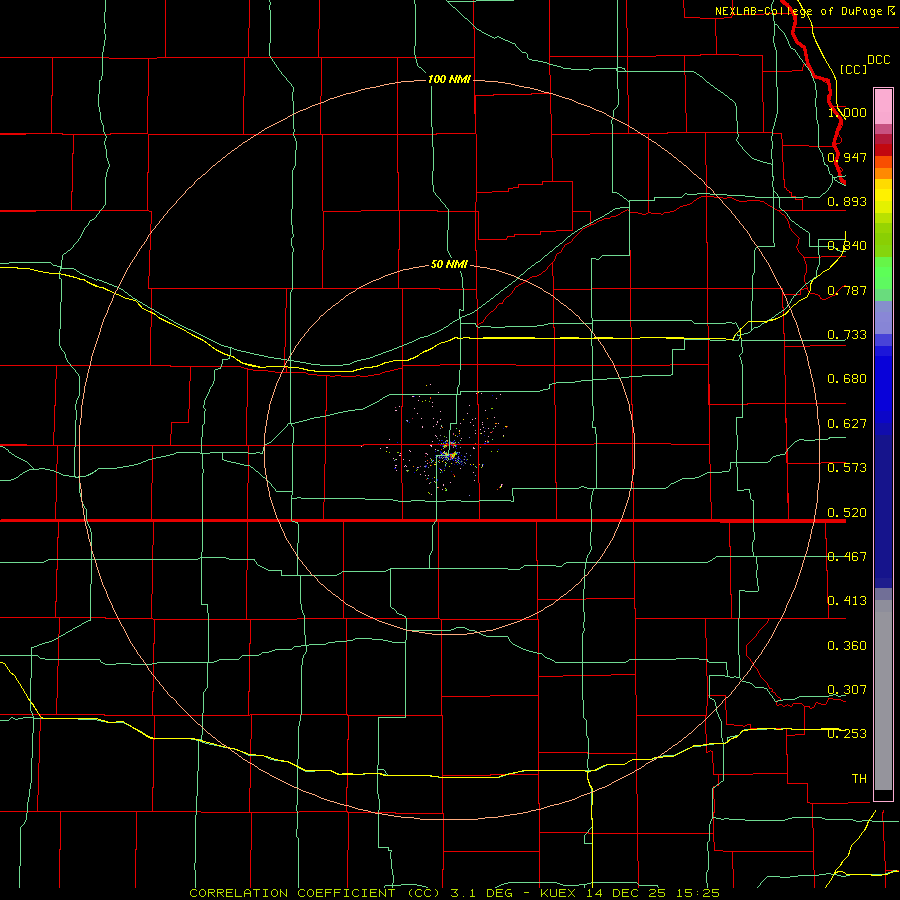This screenshot has width=900, height=900.
Task: Select the 0.253 legend value
Action: tap(847, 734)
